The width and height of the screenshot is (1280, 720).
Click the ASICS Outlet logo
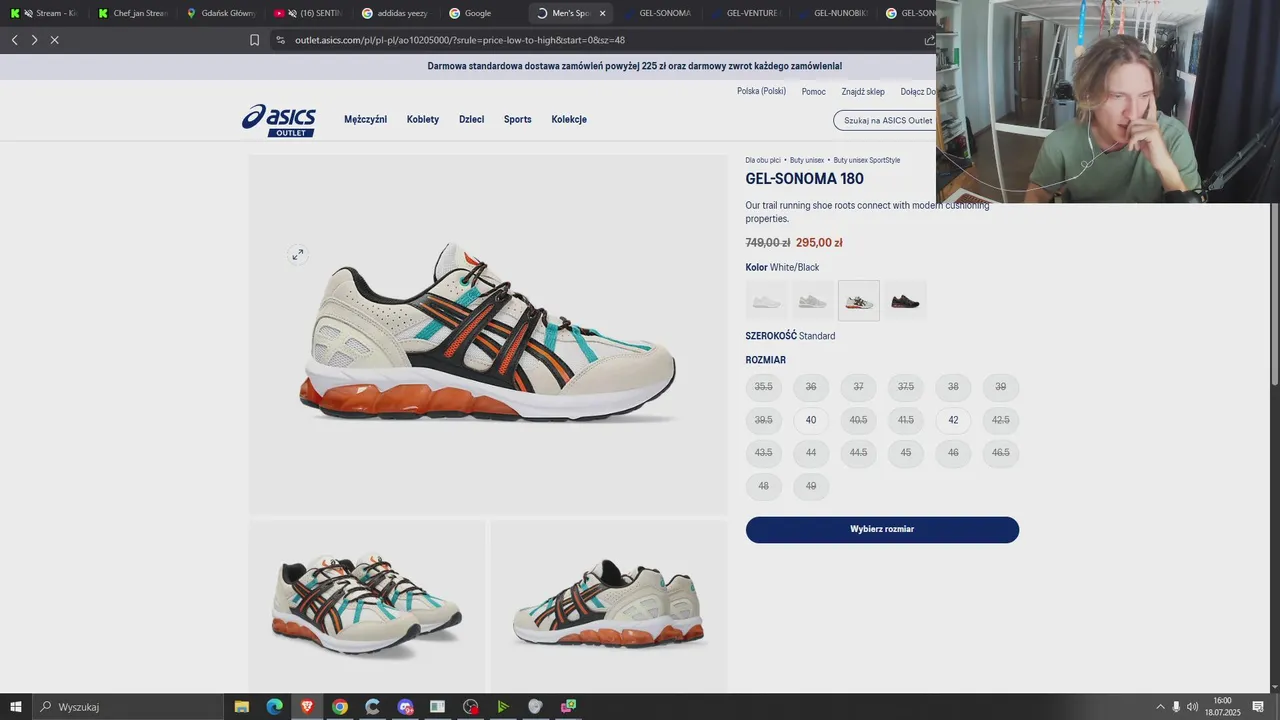click(279, 120)
